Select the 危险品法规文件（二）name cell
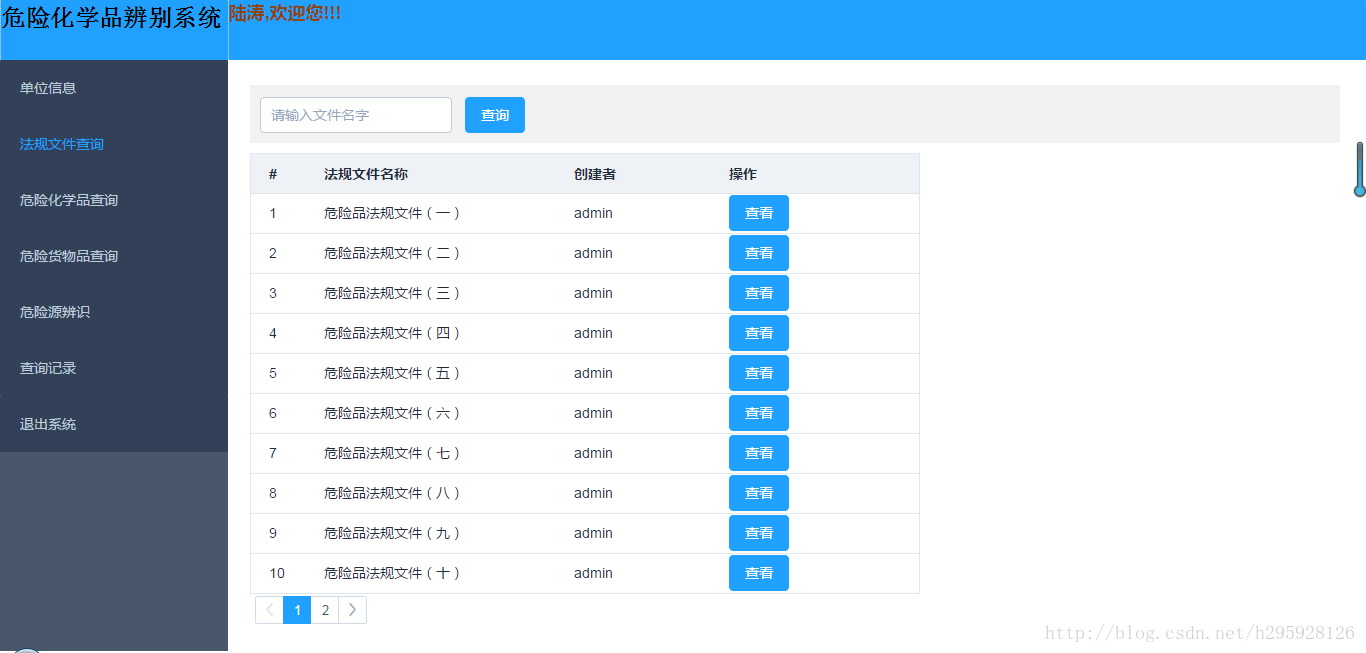 393,253
